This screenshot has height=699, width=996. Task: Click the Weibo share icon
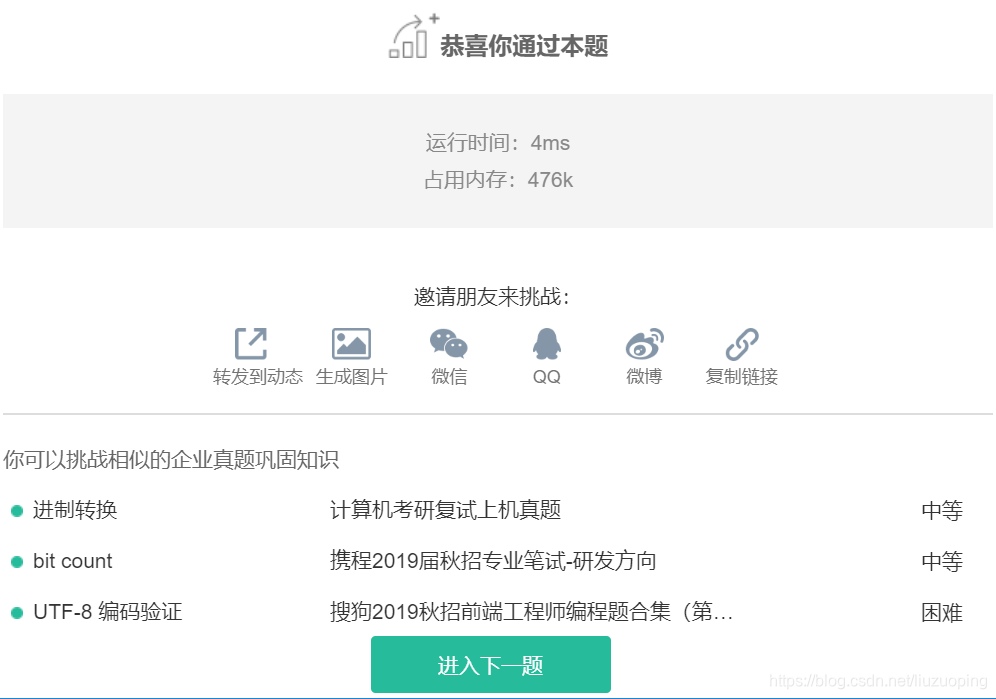point(643,344)
